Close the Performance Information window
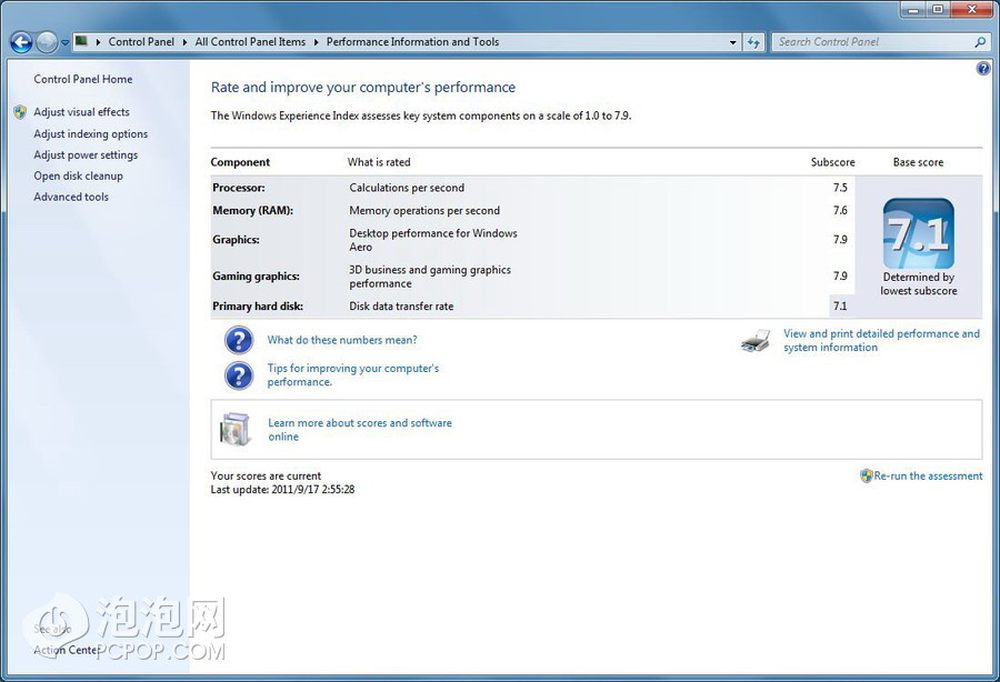The width and height of the screenshot is (1000, 682). [x=972, y=10]
